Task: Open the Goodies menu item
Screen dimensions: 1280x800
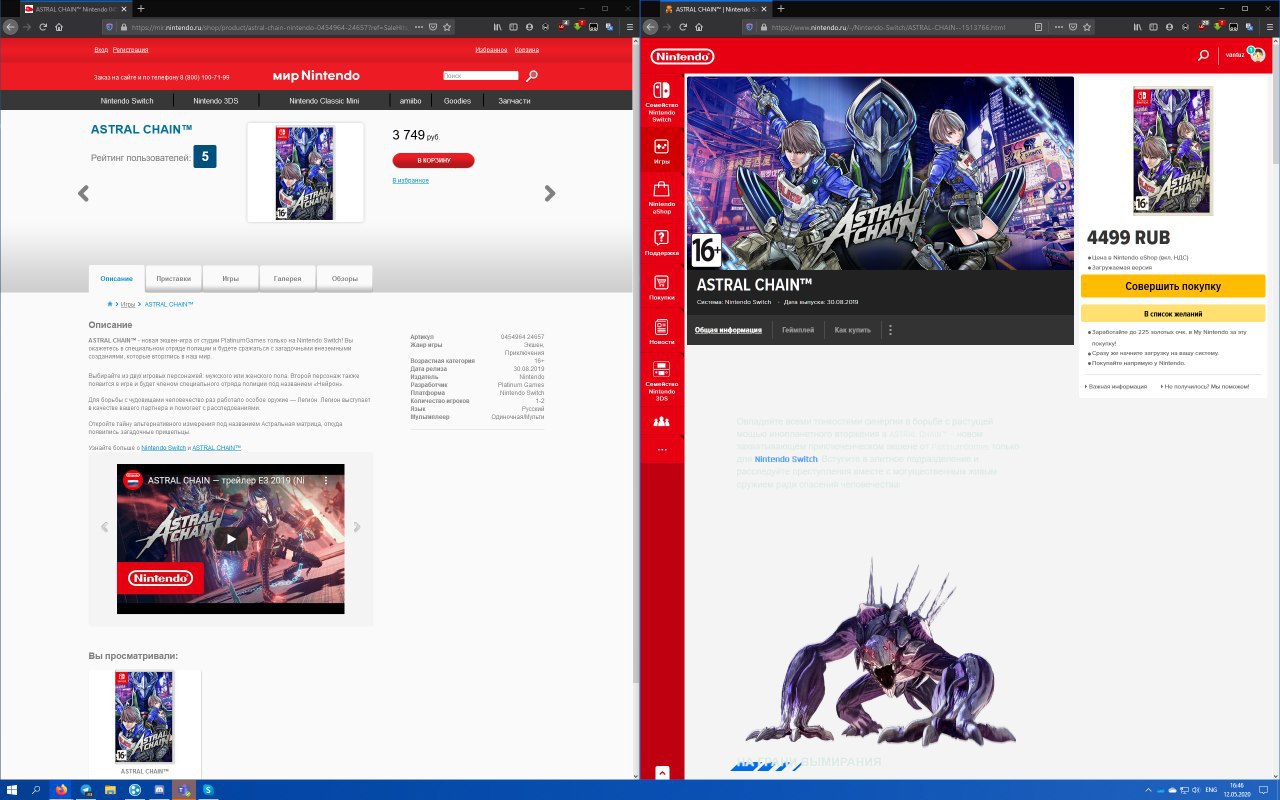Action: [457, 101]
